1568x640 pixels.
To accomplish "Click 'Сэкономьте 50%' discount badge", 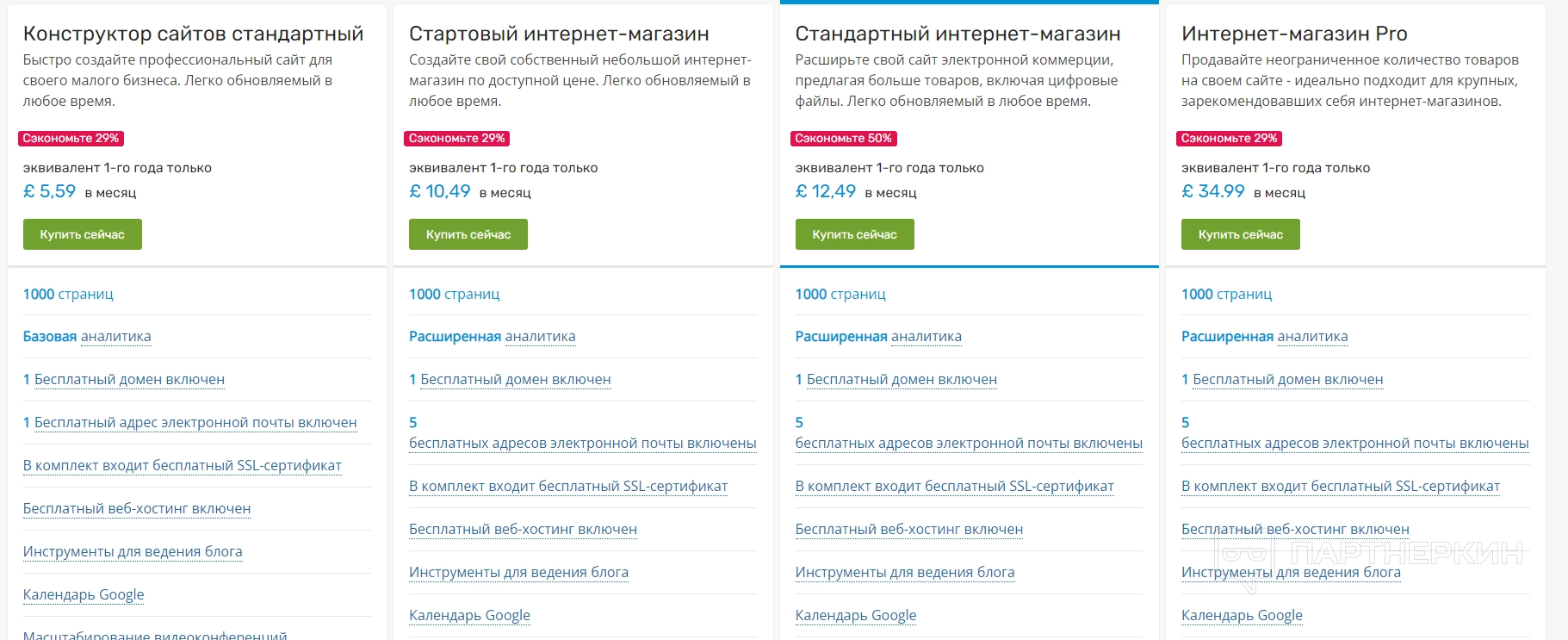I will [x=844, y=139].
